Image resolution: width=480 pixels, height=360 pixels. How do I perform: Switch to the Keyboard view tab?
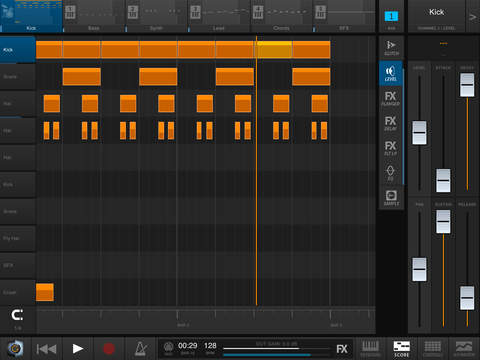pyautogui.click(x=370, y=349)
